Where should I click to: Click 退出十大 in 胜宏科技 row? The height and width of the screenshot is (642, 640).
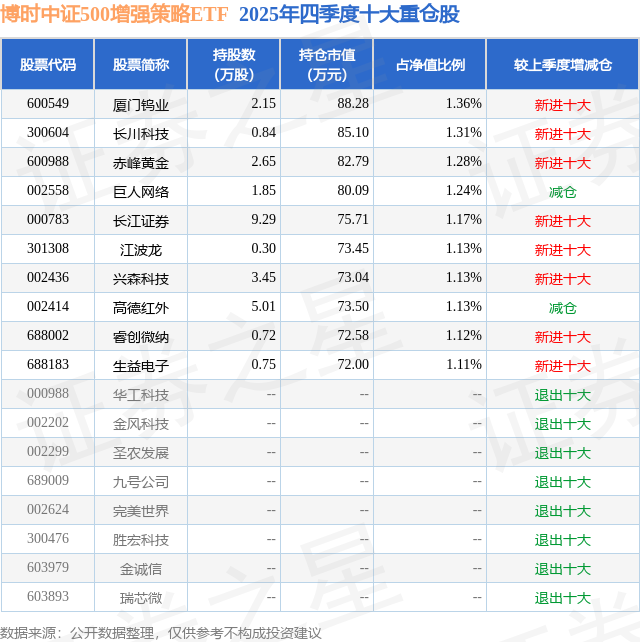(x=563, y=541)
